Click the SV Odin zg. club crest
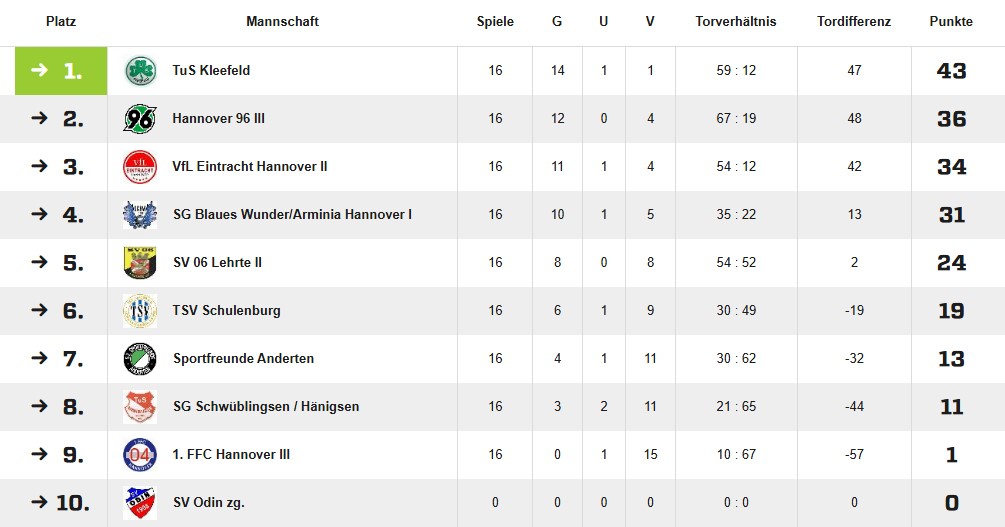Viewport: 1005px width, 527px height. 140,503
